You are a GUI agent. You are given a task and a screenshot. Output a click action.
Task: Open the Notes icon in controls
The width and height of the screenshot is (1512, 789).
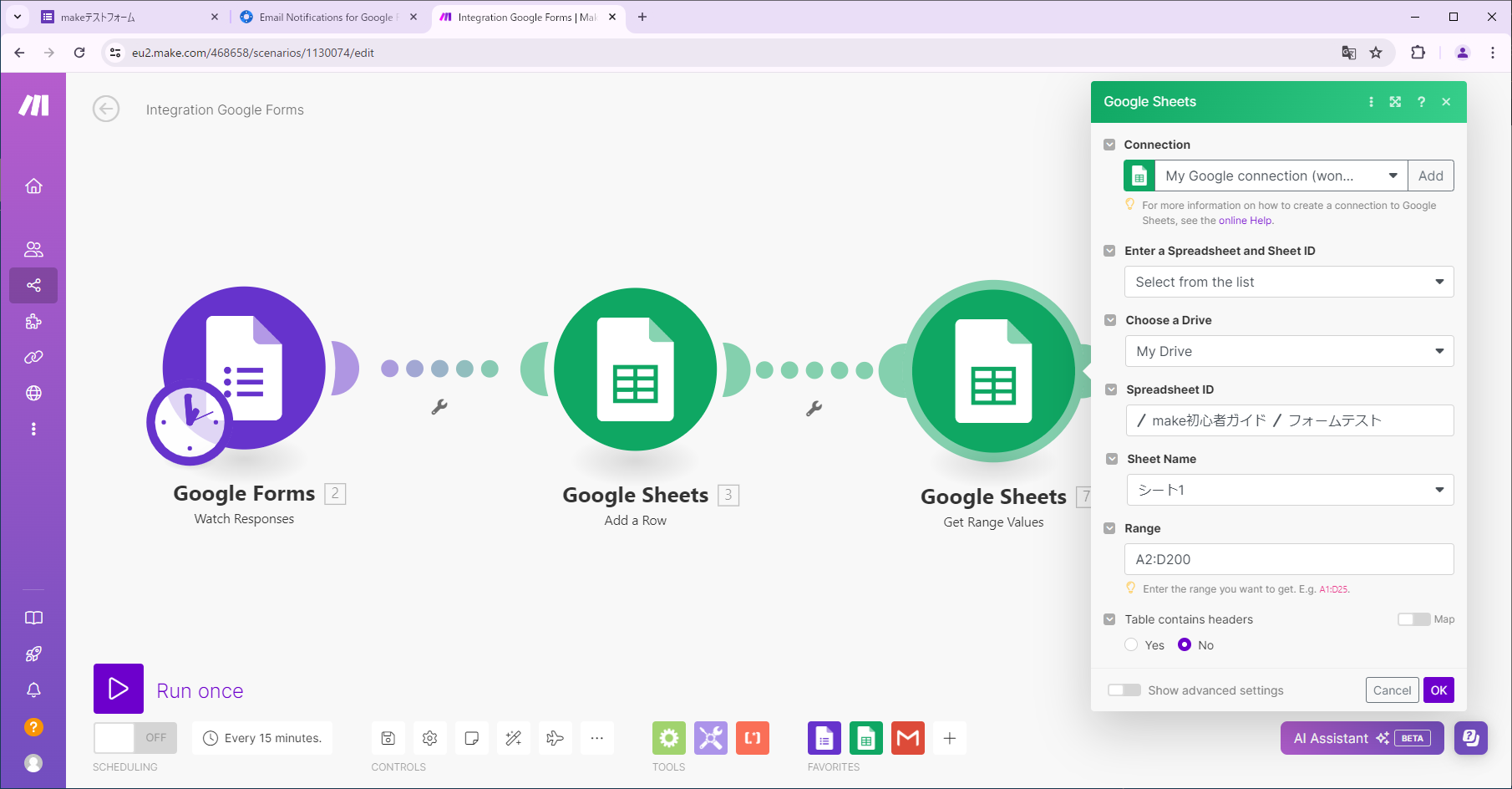[x=472, y=738]
